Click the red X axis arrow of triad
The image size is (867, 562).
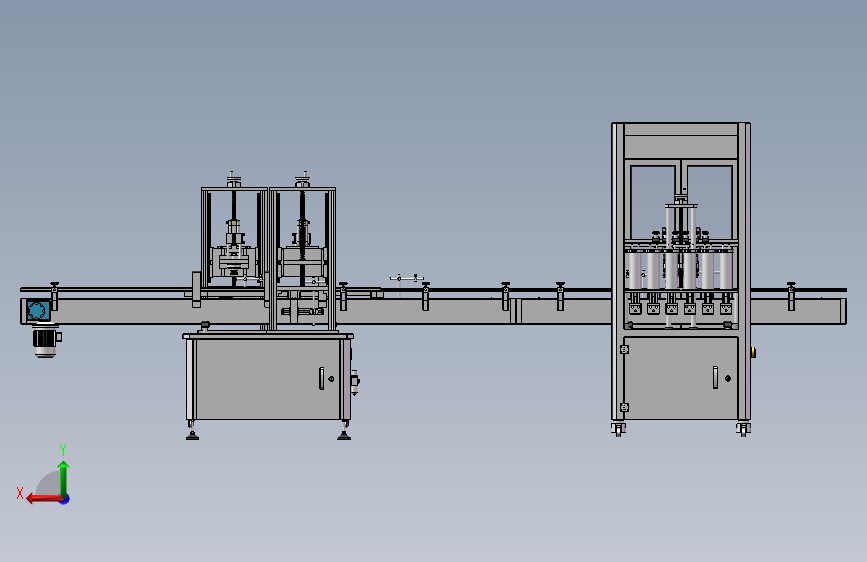[44, 499]
